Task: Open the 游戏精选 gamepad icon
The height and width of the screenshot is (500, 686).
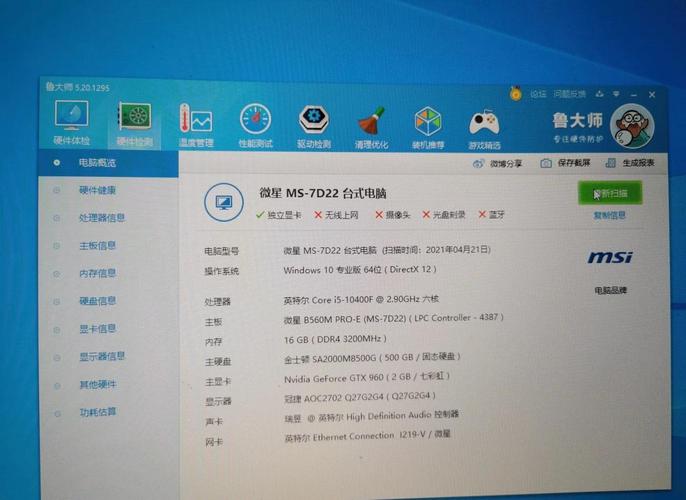Action: [484, 129]
